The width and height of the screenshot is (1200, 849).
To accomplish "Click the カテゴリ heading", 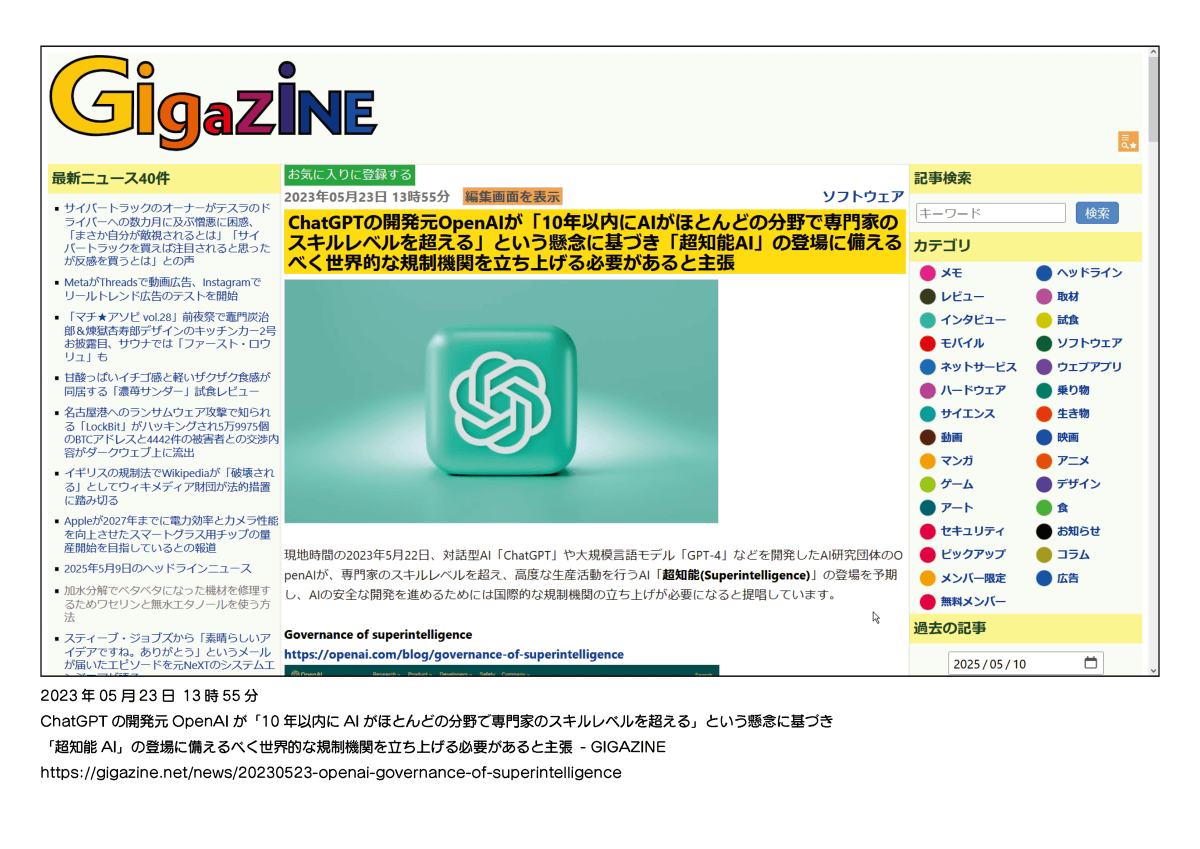I will point(942,245).
